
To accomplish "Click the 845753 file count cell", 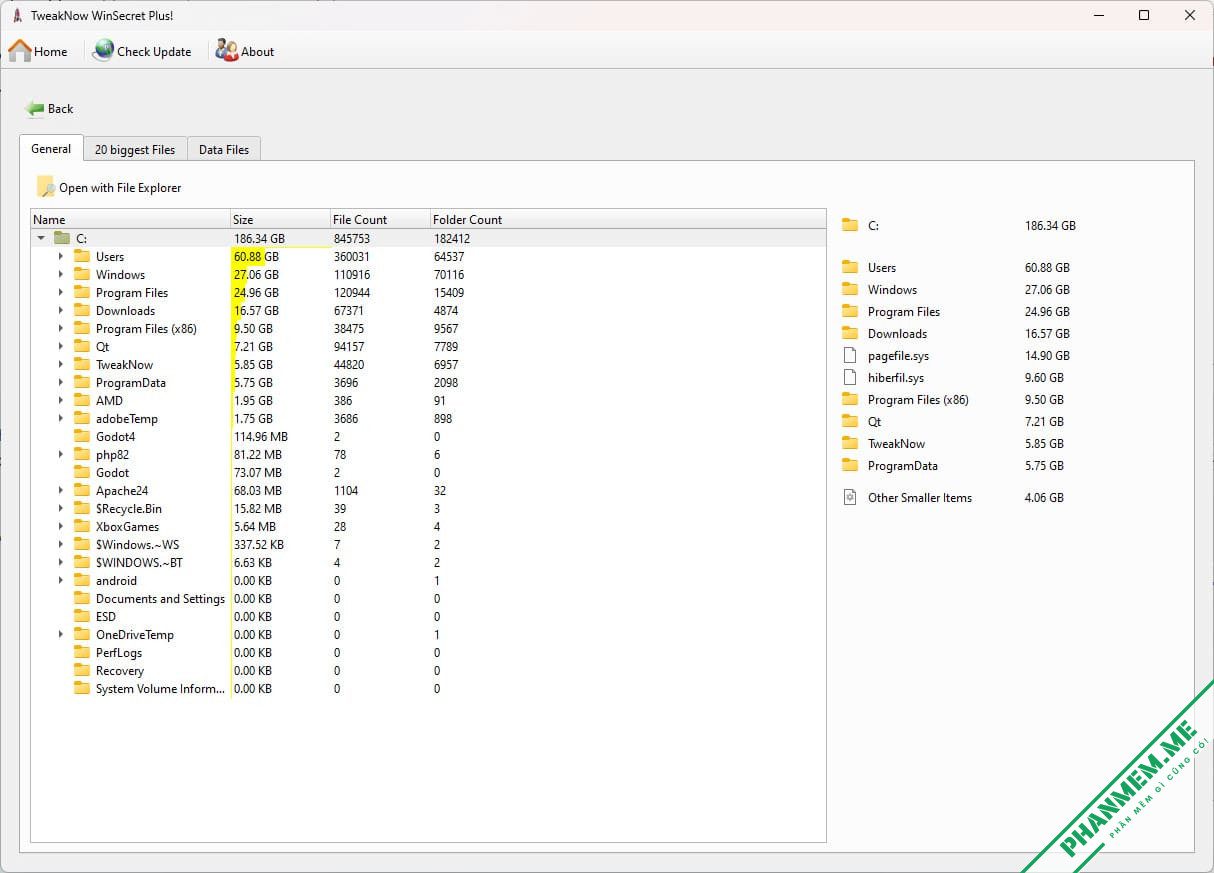I will tap(352, 239).
